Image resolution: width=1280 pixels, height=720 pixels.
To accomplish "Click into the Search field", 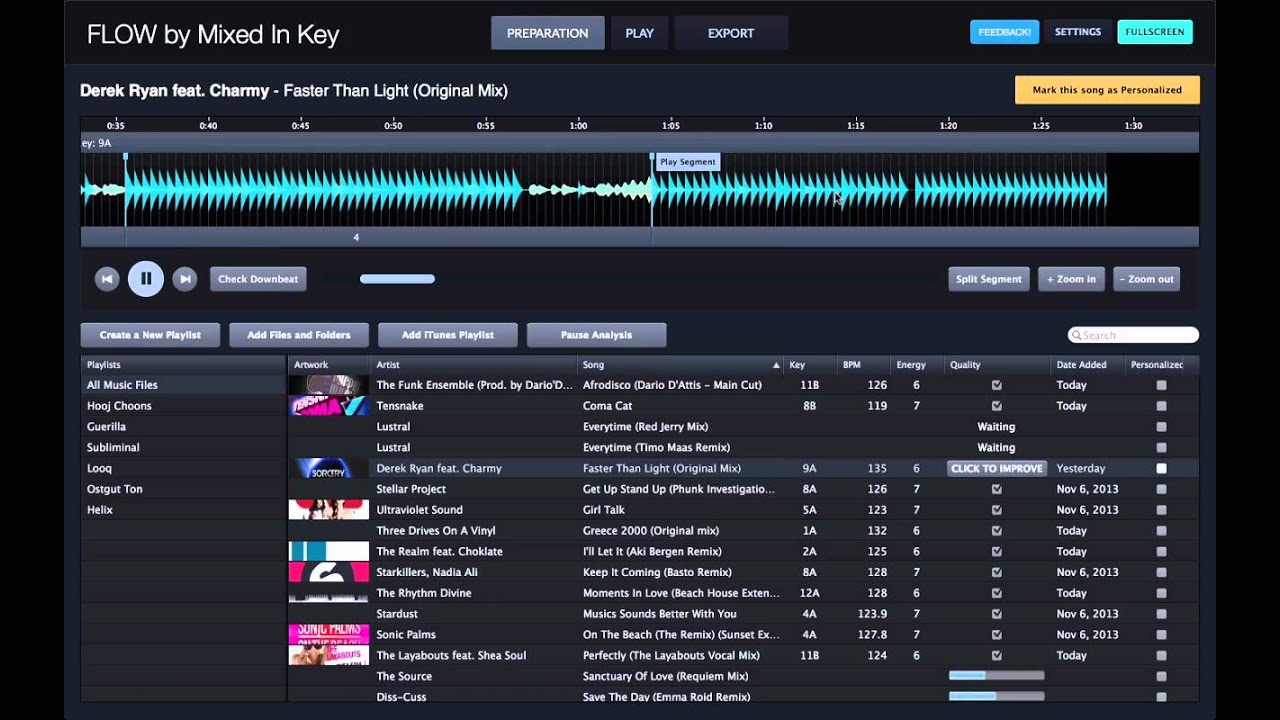I will click(1133, 335).
